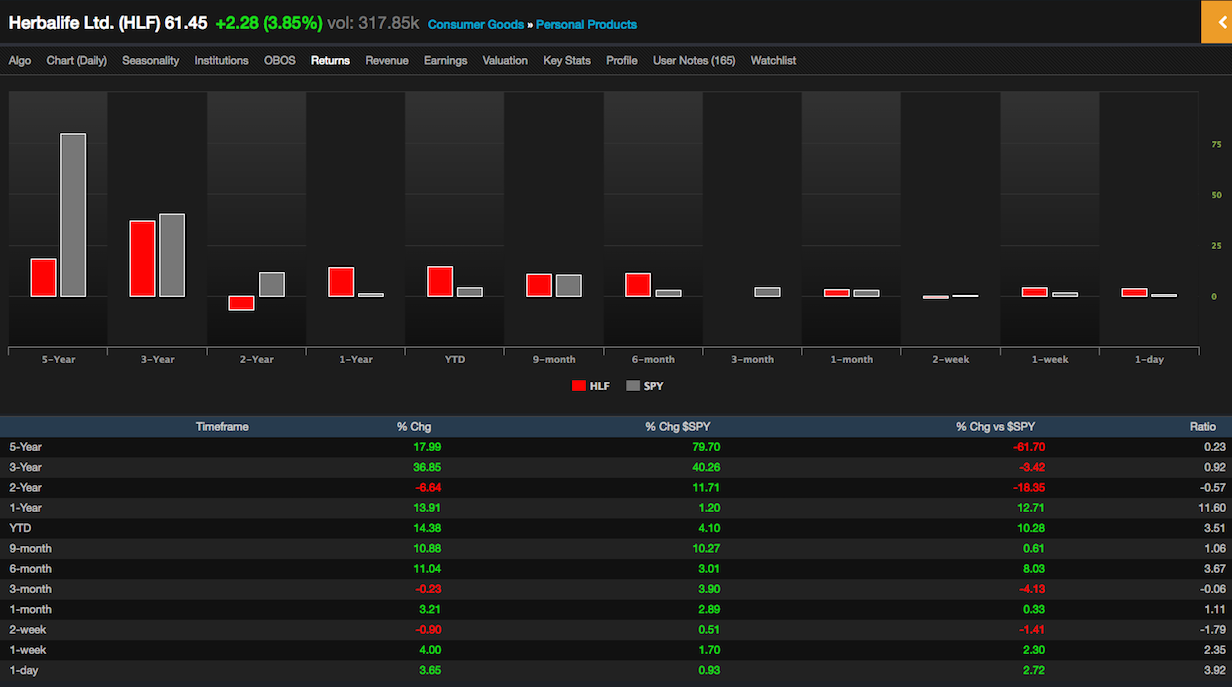Screen dimensions: 1232x687
Task: Open the Algo tab
Action: 20,61
